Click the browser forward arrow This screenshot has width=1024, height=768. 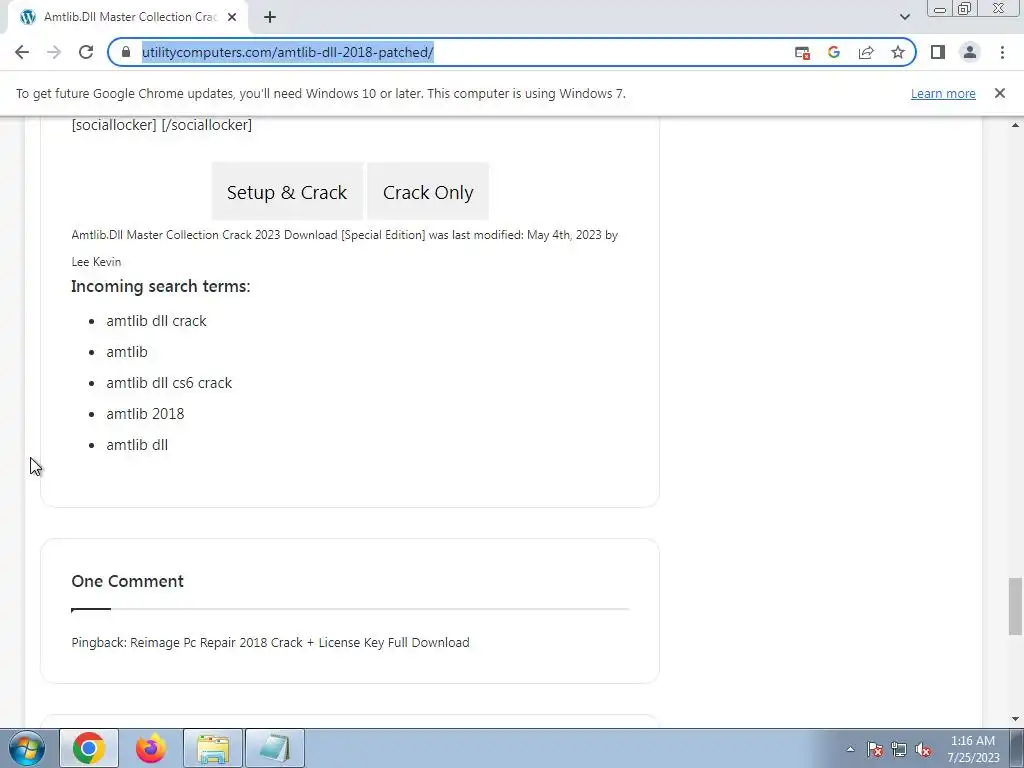54,52
